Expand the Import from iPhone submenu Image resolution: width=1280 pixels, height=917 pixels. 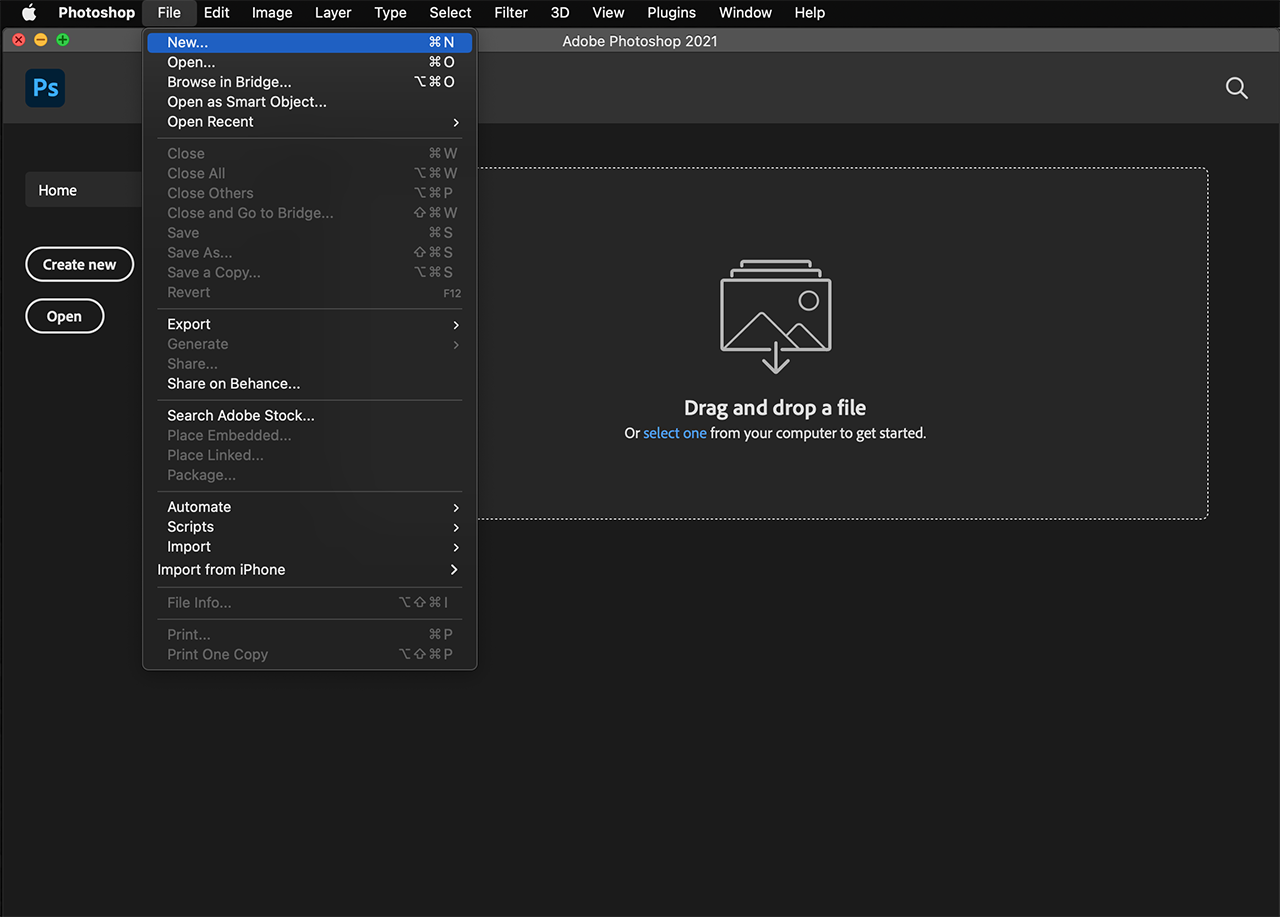tap(310, 570)
